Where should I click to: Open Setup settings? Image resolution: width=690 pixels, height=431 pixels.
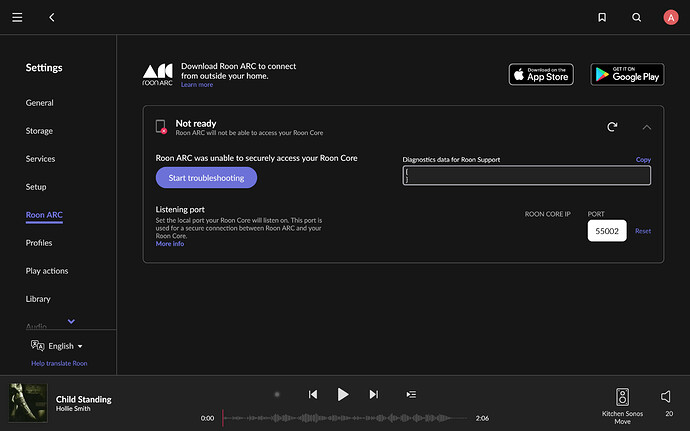click(36, 187)
